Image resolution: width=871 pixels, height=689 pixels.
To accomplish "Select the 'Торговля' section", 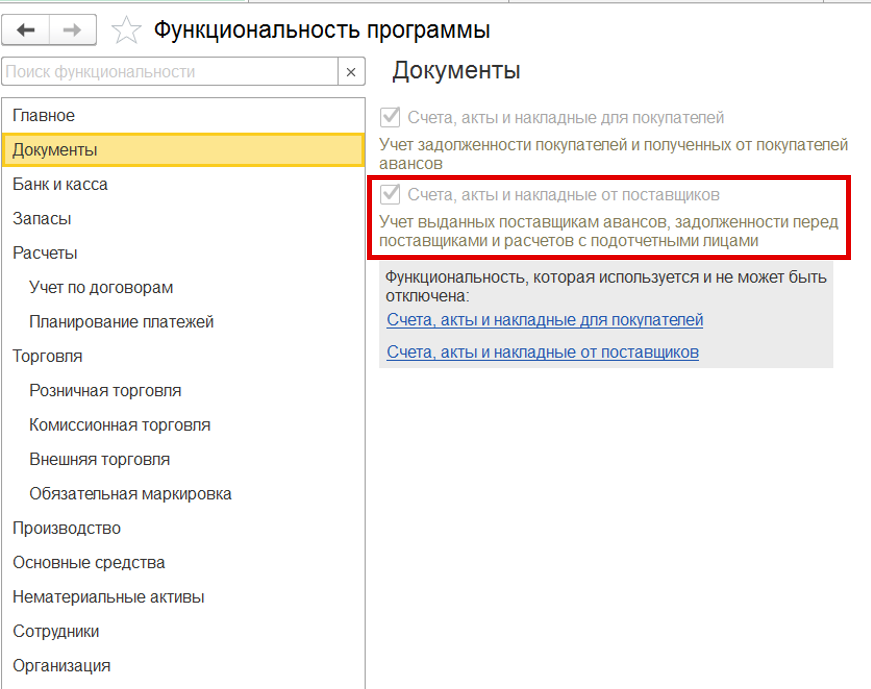I will tap(47, 356).
